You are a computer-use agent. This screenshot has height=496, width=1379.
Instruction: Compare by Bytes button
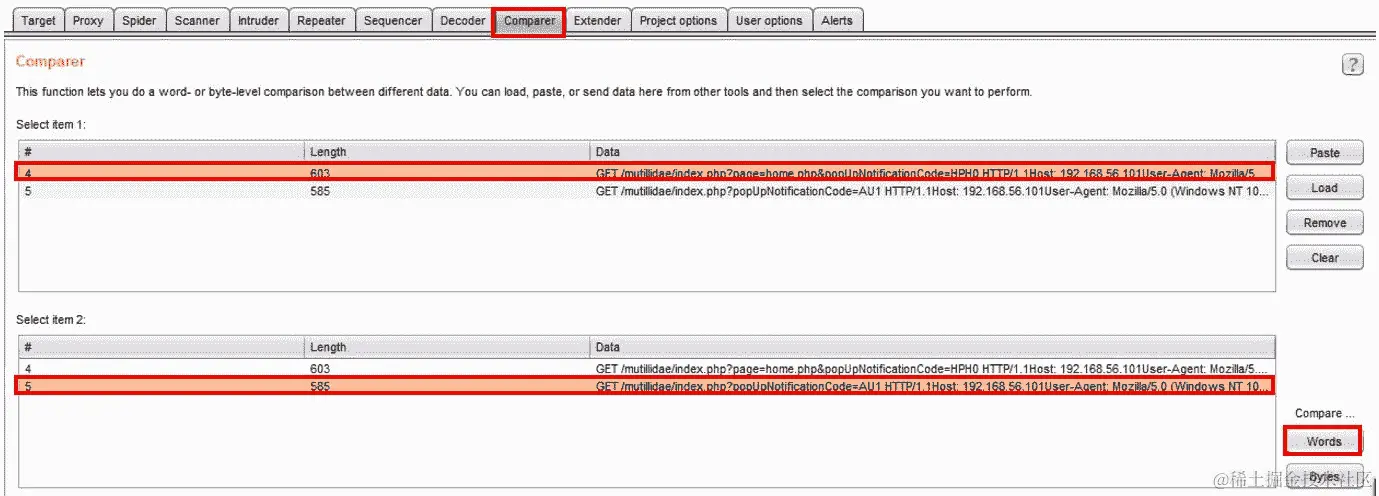(1324, 477)
